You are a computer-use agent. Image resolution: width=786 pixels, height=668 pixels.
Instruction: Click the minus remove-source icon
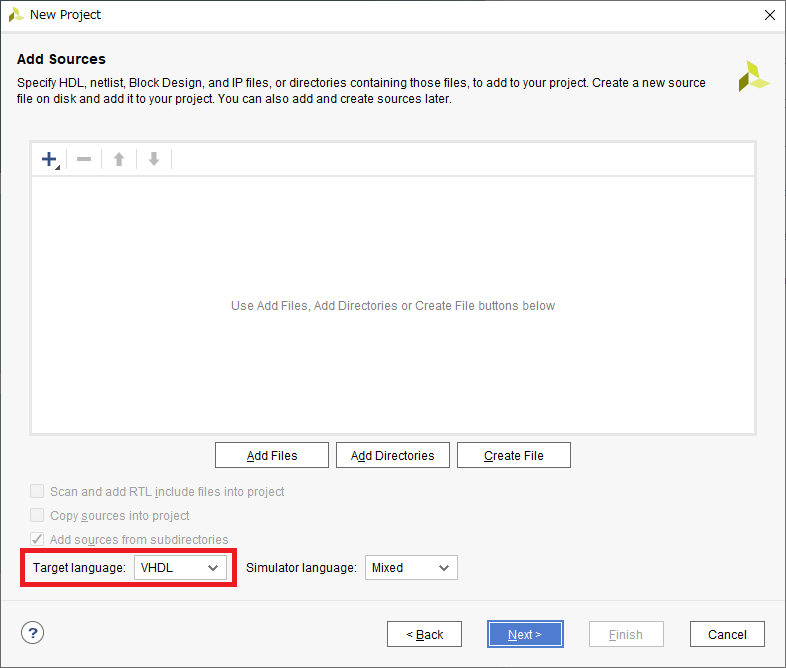pyautogui.click(x=84, y=159)
